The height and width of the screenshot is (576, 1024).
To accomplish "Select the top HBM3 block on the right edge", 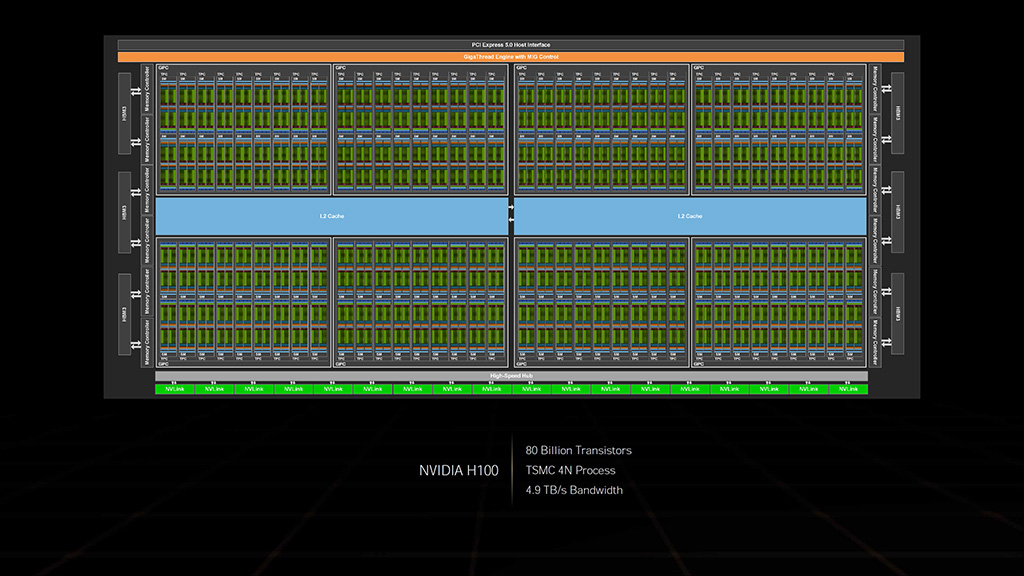I will coord(898,114).
